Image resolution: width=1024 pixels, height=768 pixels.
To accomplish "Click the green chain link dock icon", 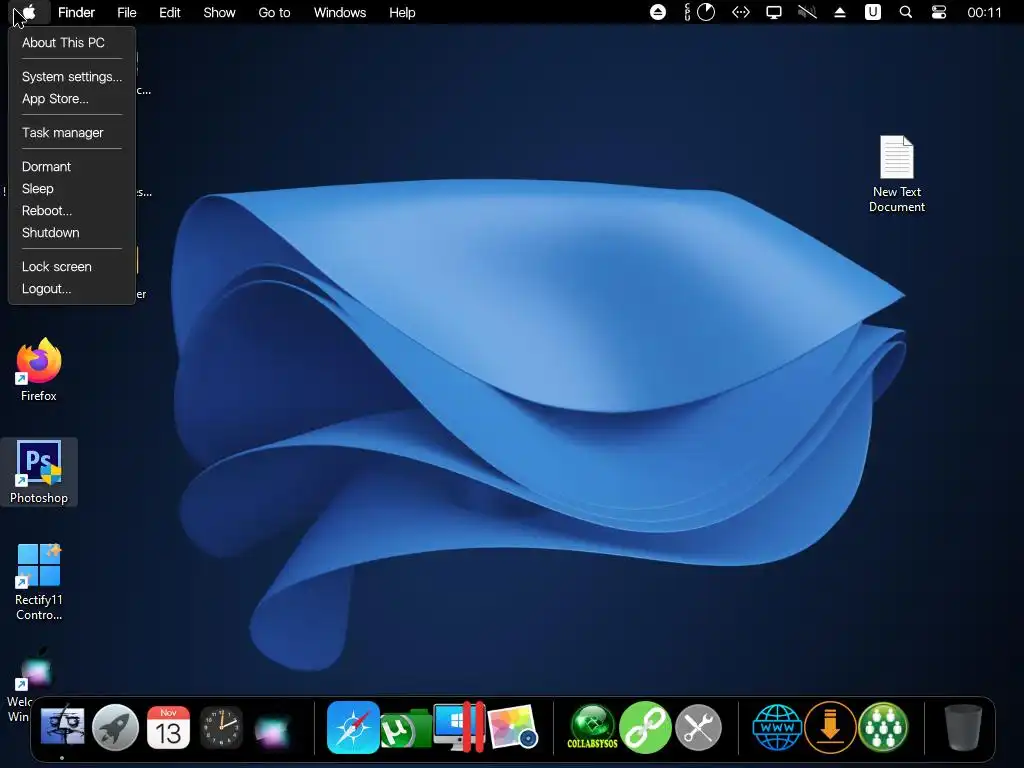I will point(645,727).
